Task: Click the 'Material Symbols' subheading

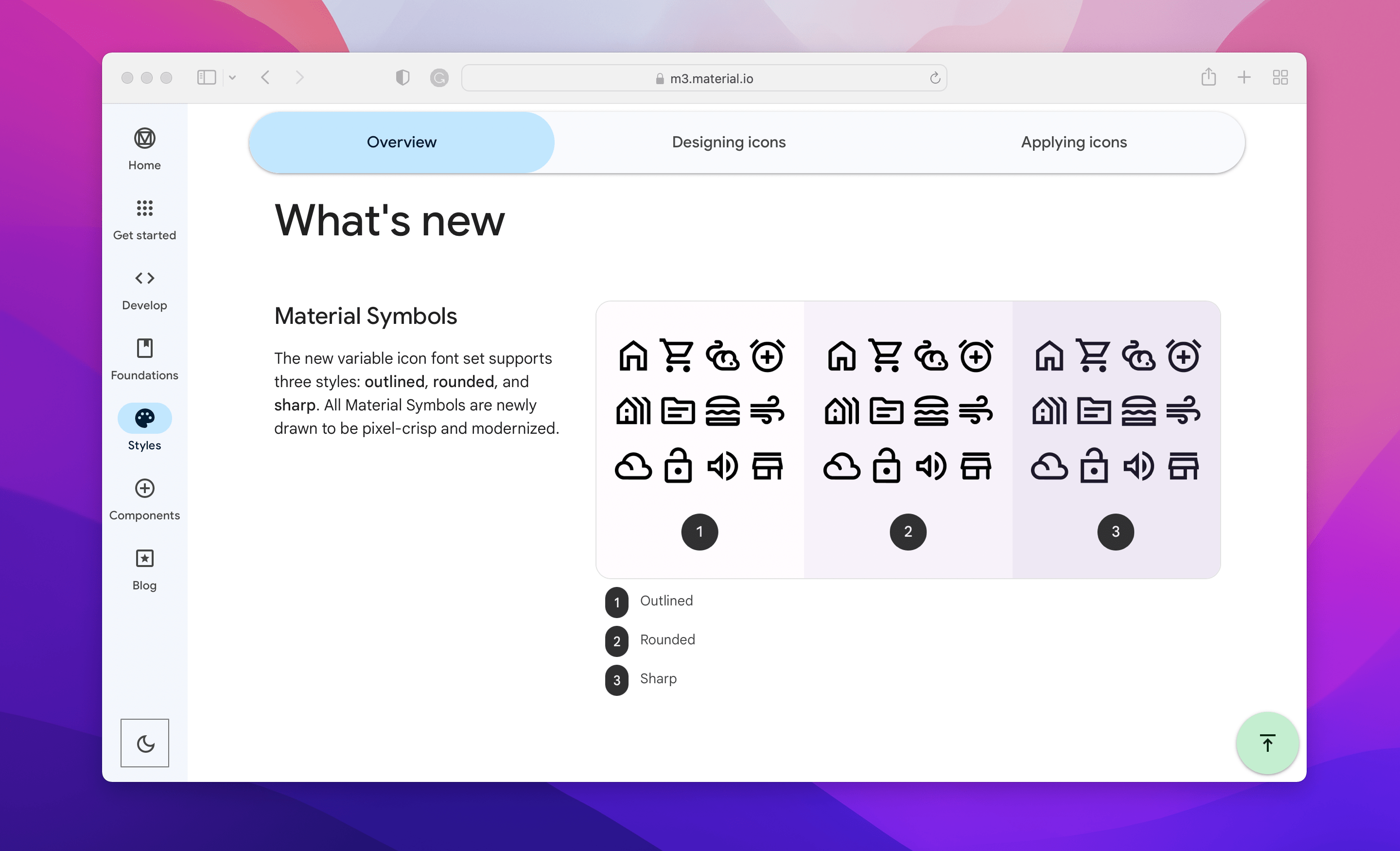Action: point(366,316)
